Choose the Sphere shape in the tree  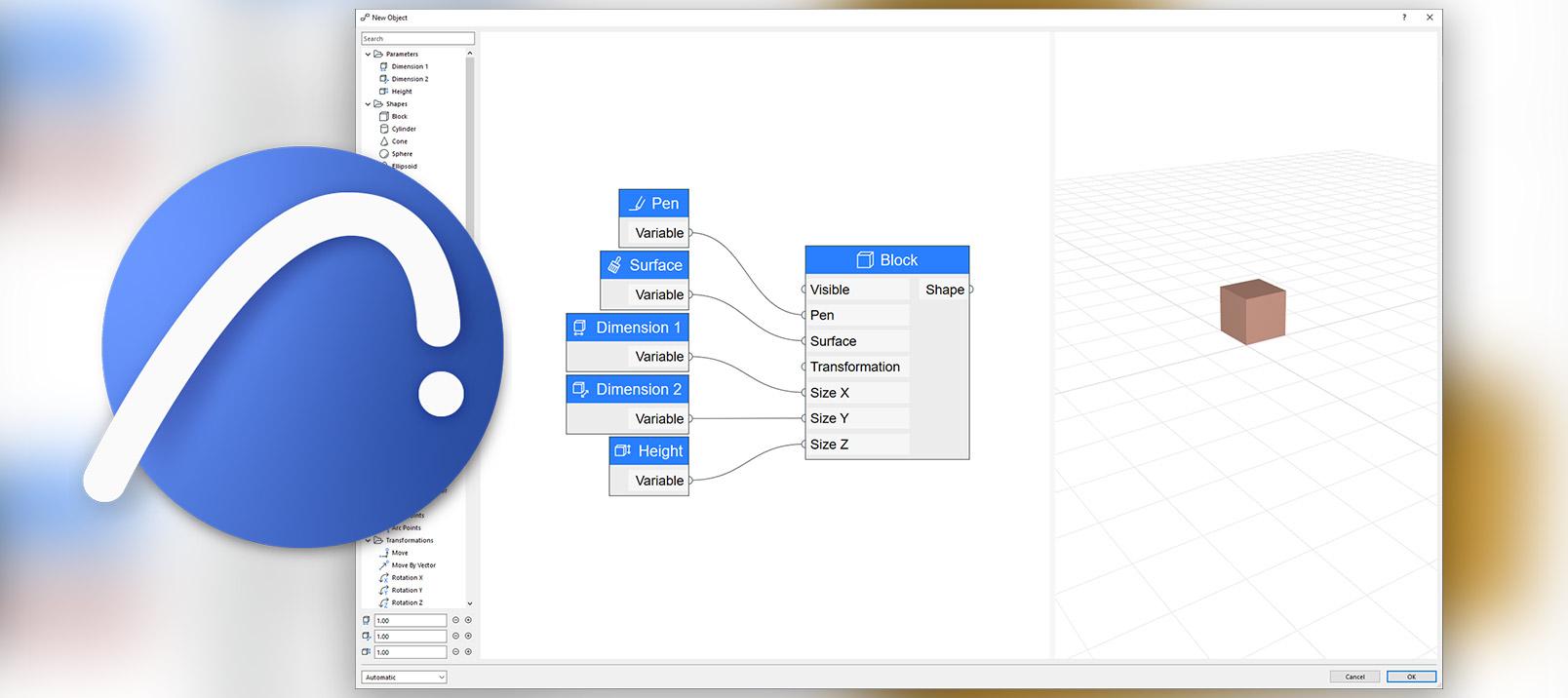(396, 154)
